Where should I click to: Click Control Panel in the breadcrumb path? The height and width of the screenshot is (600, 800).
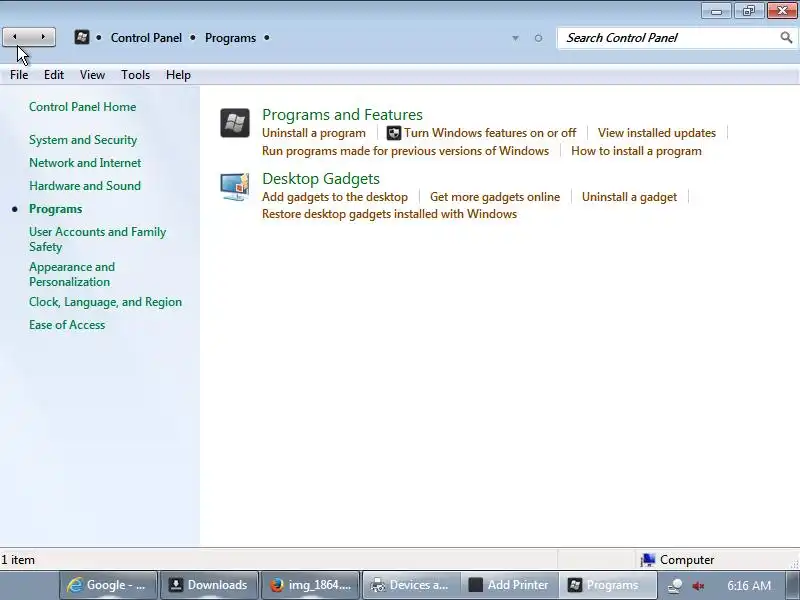click(146, 38)
